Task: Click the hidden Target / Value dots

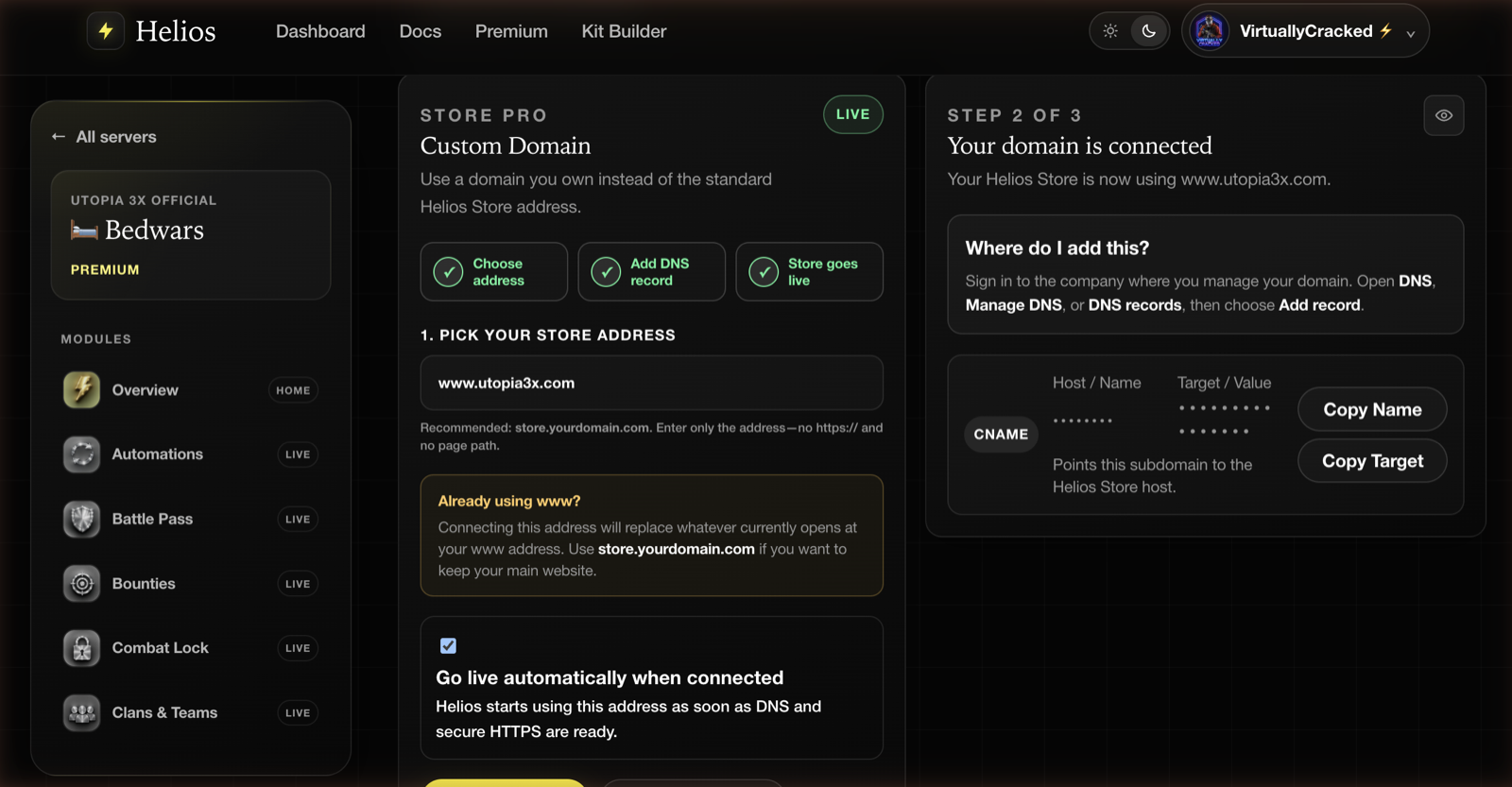Action: (1224, 419)
